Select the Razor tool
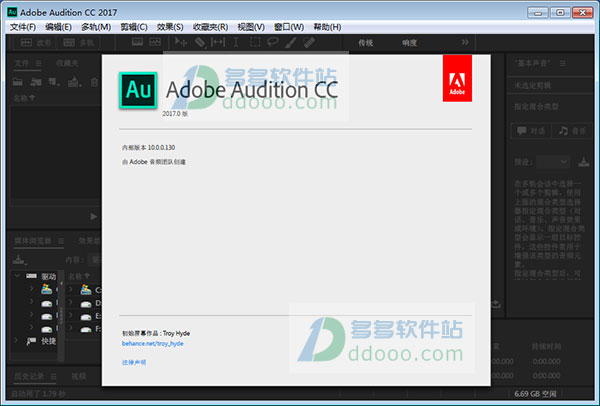Viewport: 600px width, 406px height. [200, 42]
